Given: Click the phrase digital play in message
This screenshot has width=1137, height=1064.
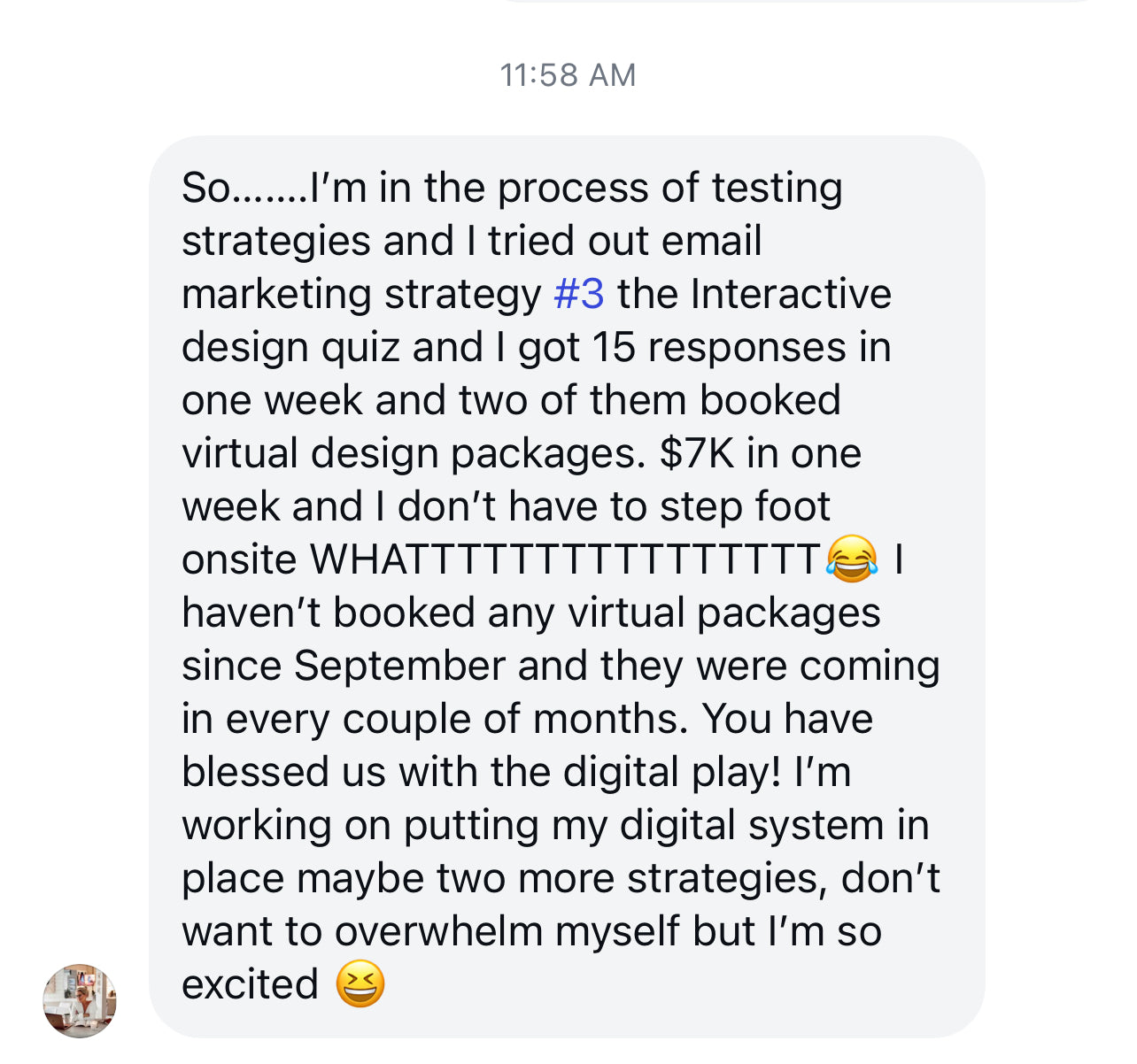Looking at the screenshot, I should click(672, 773).
